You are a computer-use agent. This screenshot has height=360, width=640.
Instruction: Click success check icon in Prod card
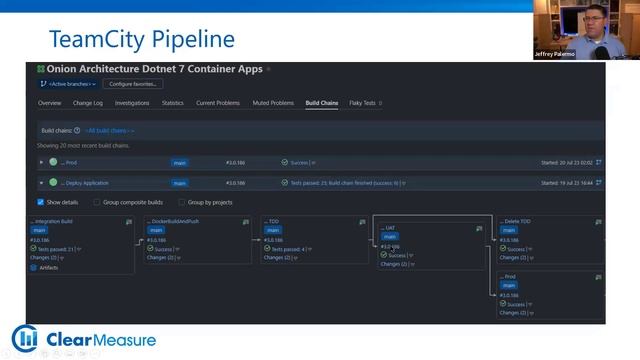click(x=503, y=304)
